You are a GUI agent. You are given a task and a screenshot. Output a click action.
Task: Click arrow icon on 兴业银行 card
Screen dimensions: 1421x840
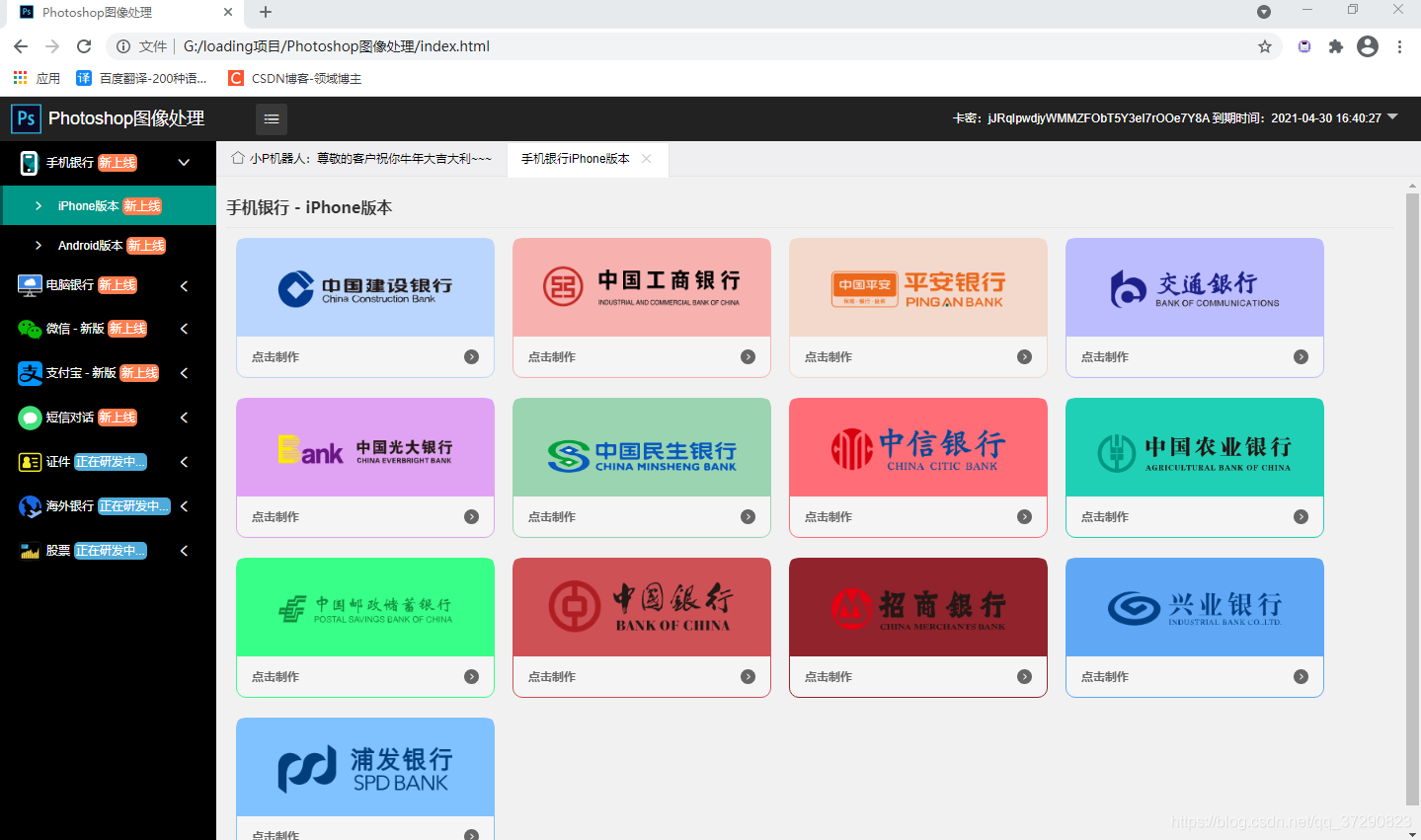pos(1301,677)
